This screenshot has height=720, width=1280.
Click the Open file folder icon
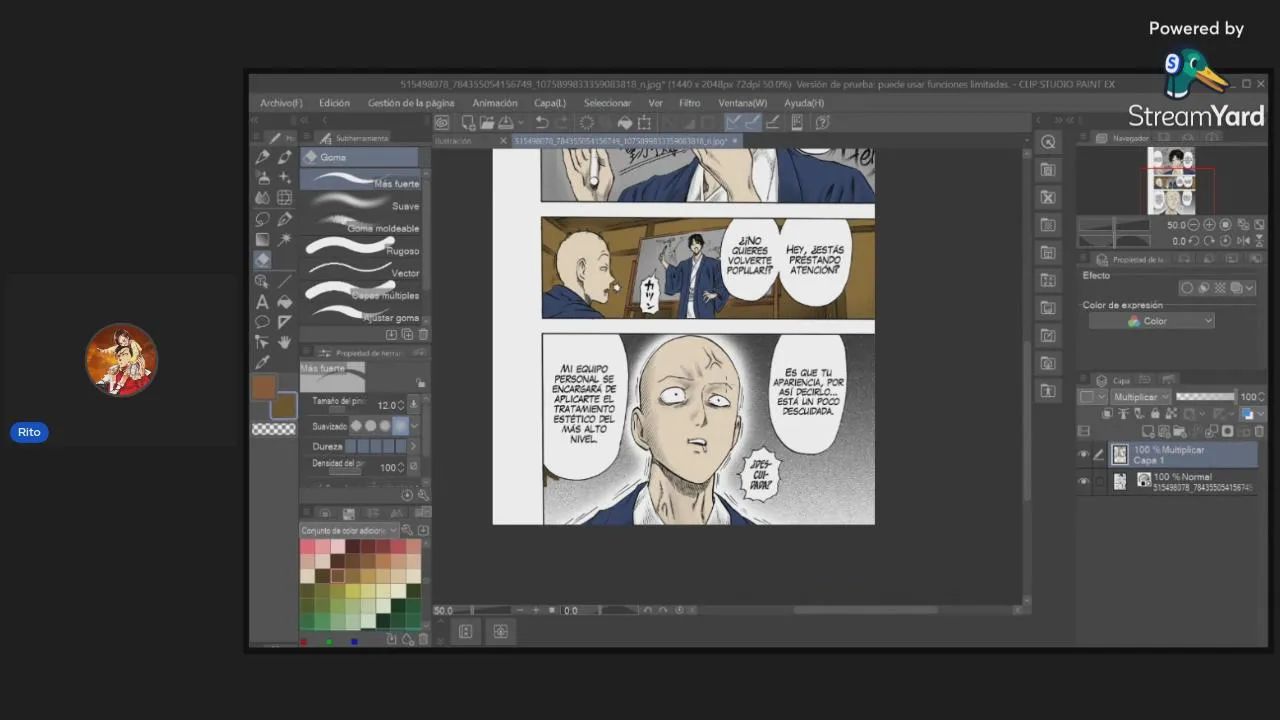click(x=486, y=122)
